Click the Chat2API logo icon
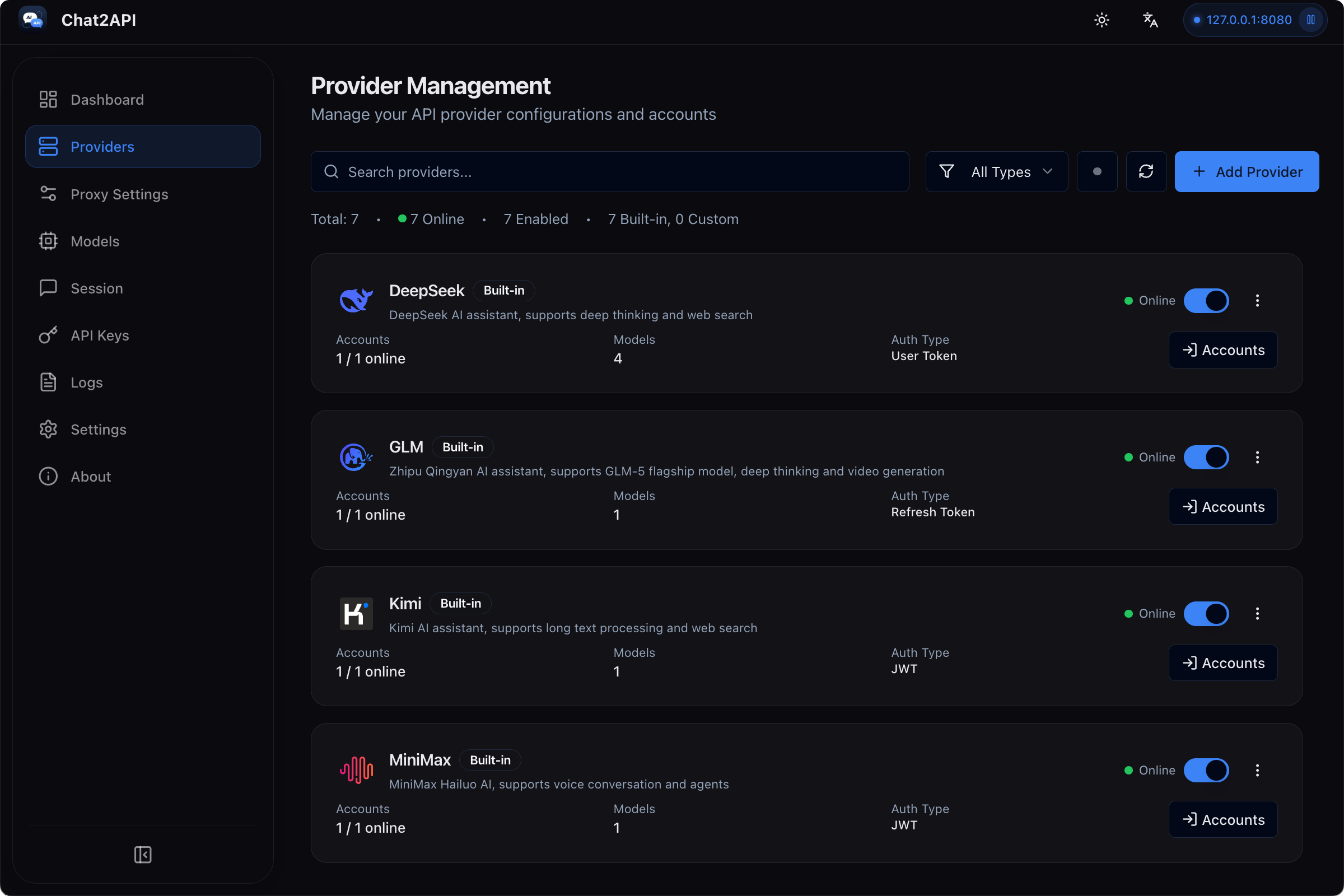 (32, 20)
